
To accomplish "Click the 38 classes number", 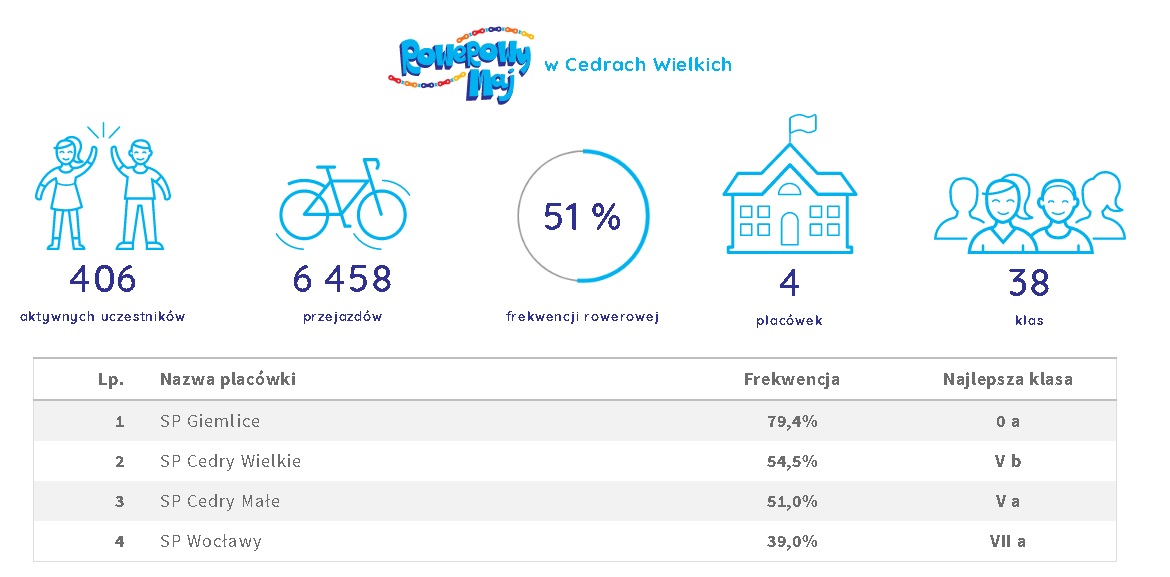I will 1029,283.
